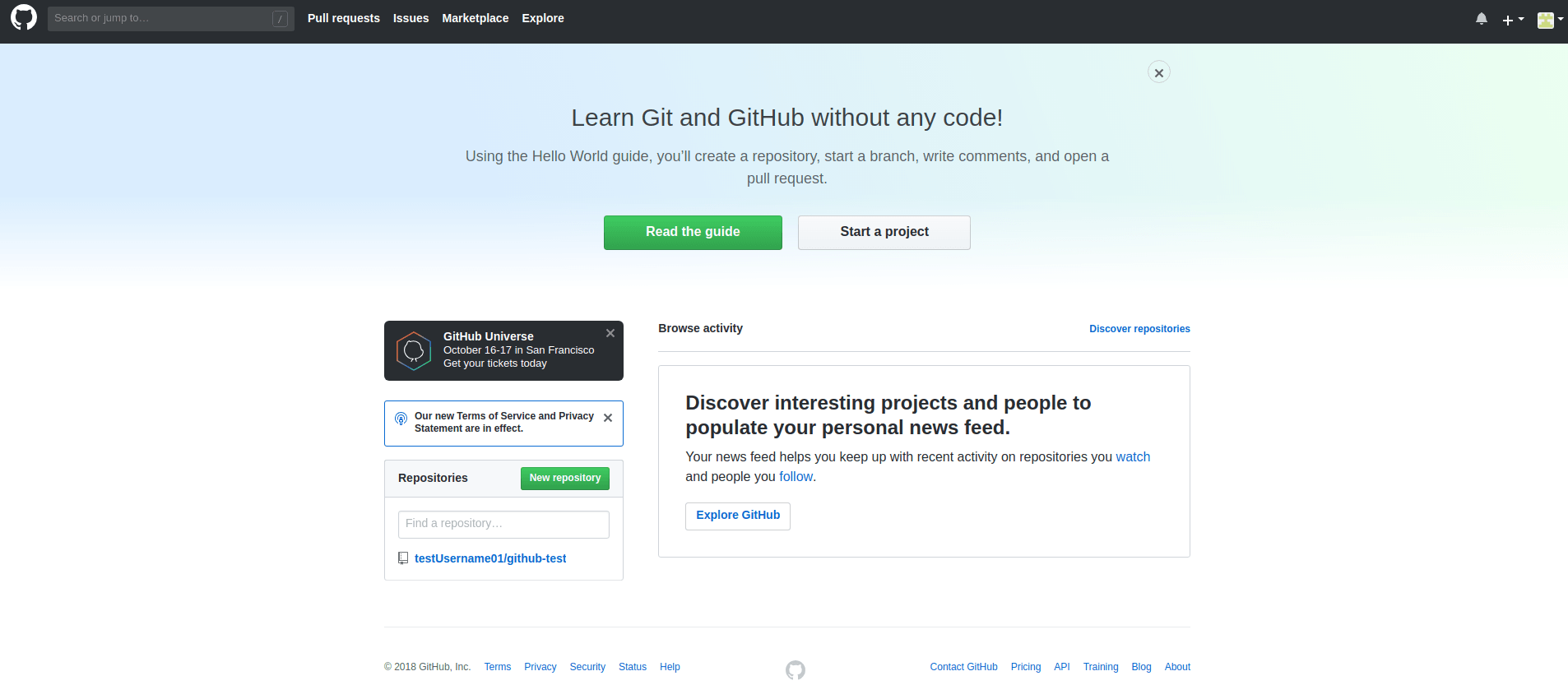Open footer API link
The width and height of the screenshot is (1568, 699).
(x=1062, y=667)
